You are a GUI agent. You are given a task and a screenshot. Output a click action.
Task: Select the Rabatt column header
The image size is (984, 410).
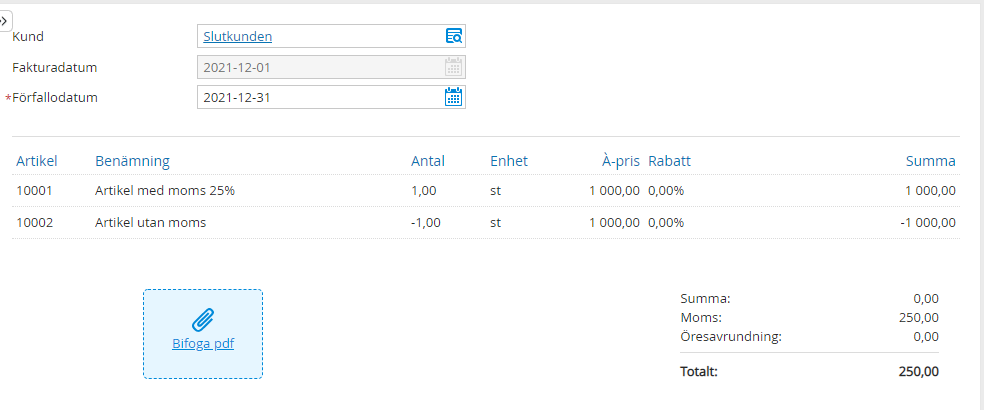669,161
